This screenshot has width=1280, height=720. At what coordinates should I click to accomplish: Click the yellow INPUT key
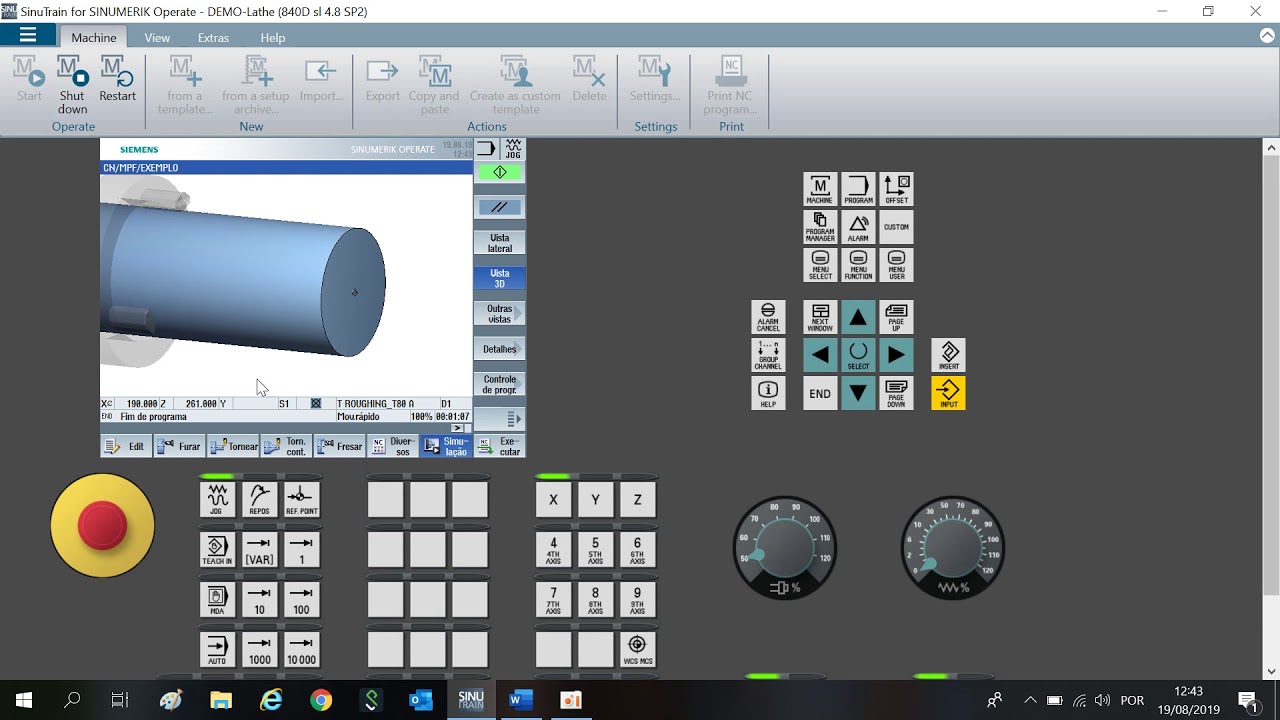click(x=948, y=393)
